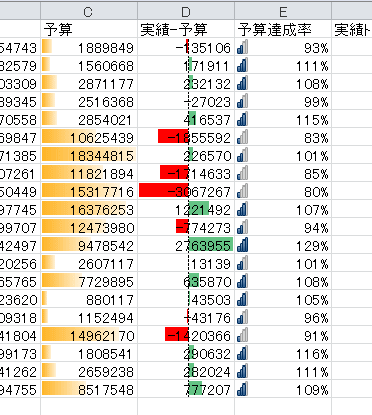Screen dimensions: 372x415
Task: Select budget cell 1152494
Action: click(x=89, y=317)
